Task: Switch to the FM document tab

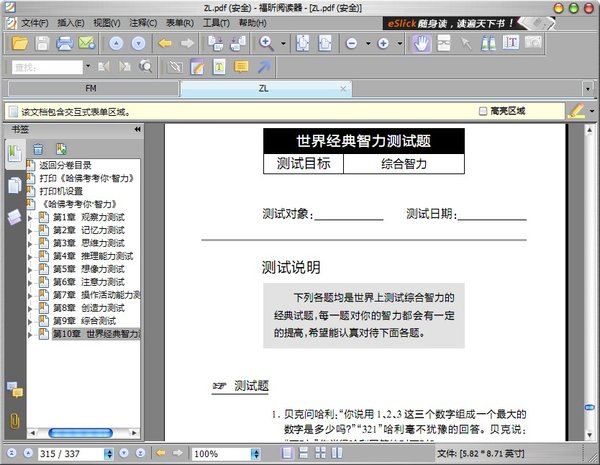Action: point(93,89)
